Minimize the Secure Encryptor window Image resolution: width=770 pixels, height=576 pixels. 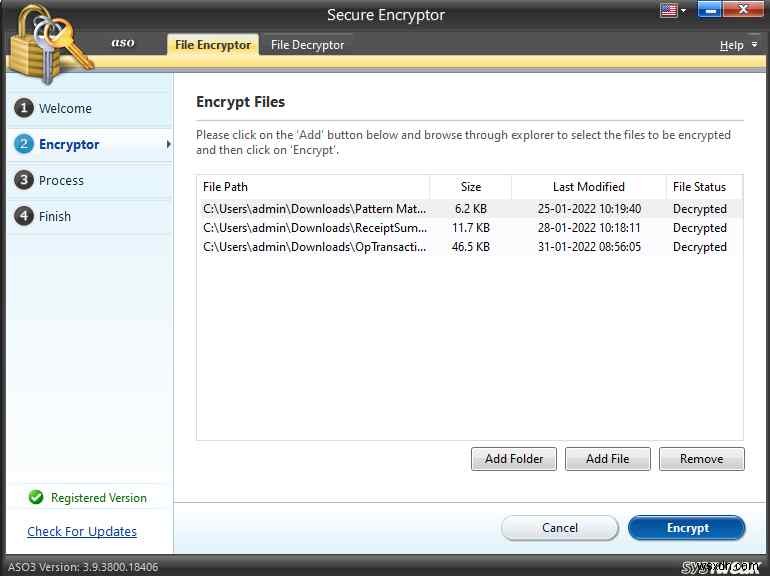(709, 10)
